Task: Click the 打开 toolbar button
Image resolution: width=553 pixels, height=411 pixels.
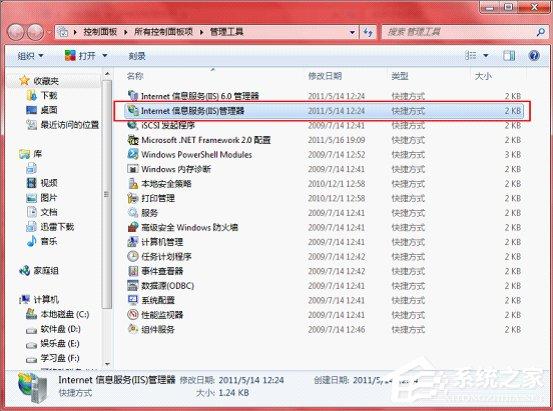Action: pos(81,56)
